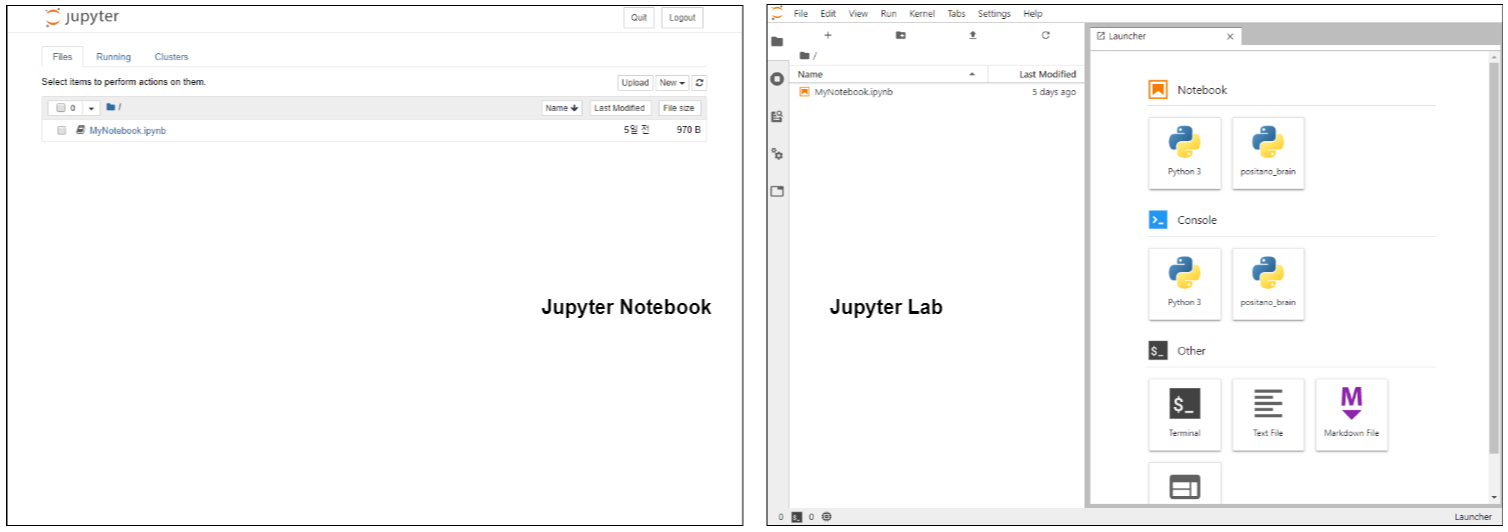The image size is (1508, 532).
Task: Create a new Markdown File from Launcher
Action: click(x=1351, y=414)
